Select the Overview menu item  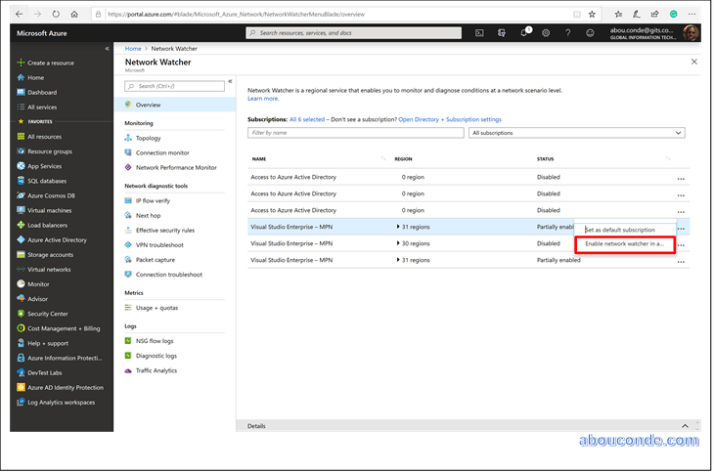tap(148, 105)
